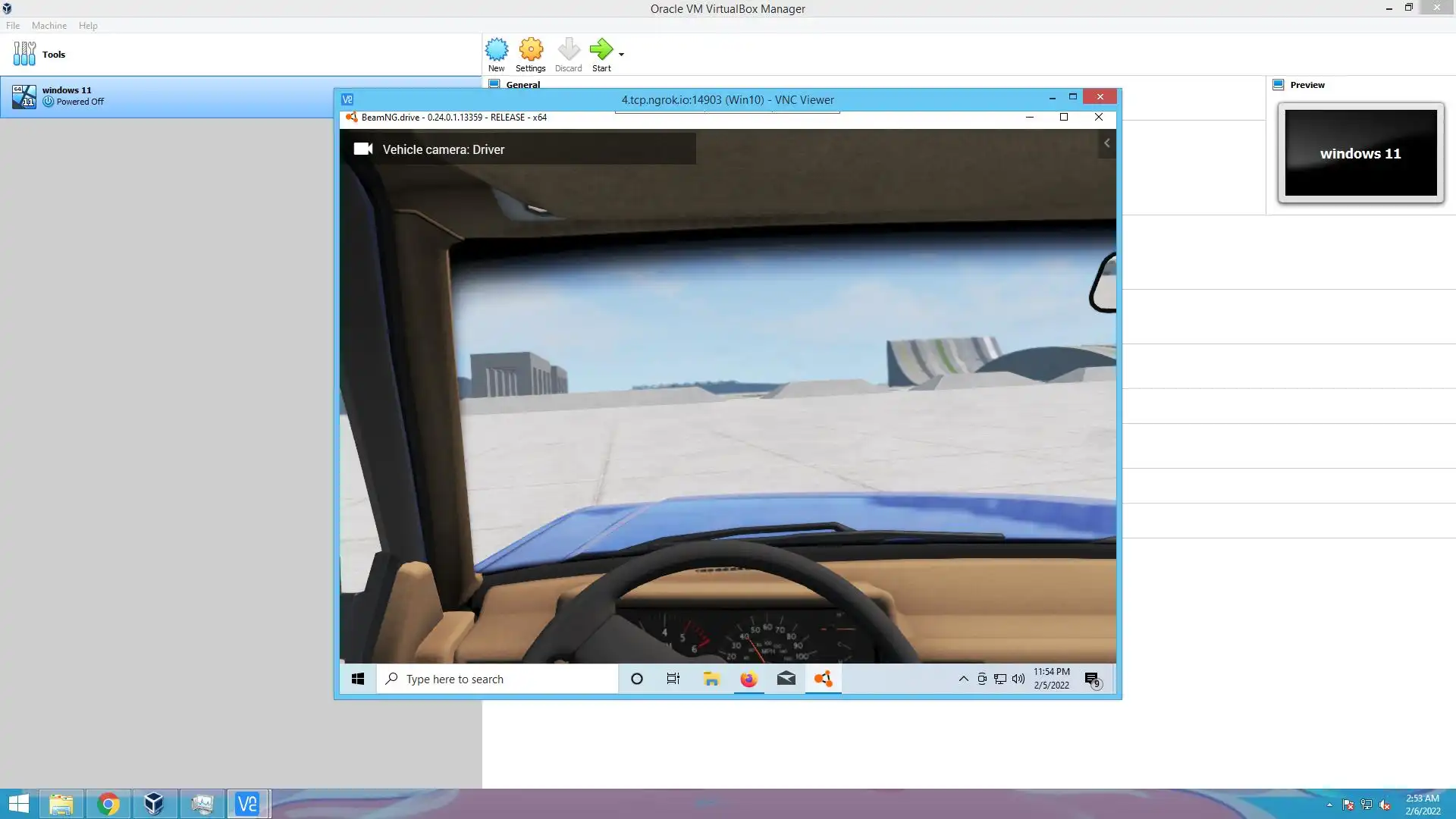Screen dimensions: 1456x819
Task: Expand BeamNG side panel arrow
Action: (x=1106, y=143)
